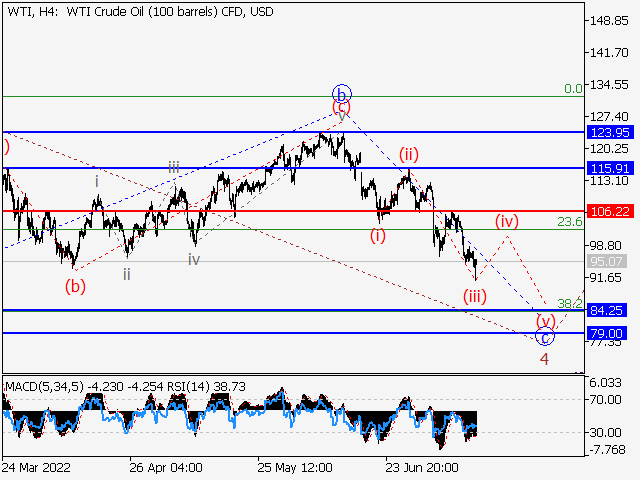Click the 23.6 Fibonacci level label
This screenshot has width=640, height=480.
click(570, 222)
